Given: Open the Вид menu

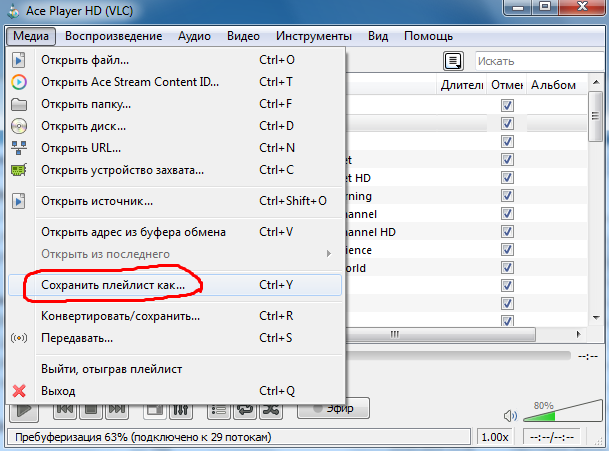Looking at the screenshot, I should point(378,36).
